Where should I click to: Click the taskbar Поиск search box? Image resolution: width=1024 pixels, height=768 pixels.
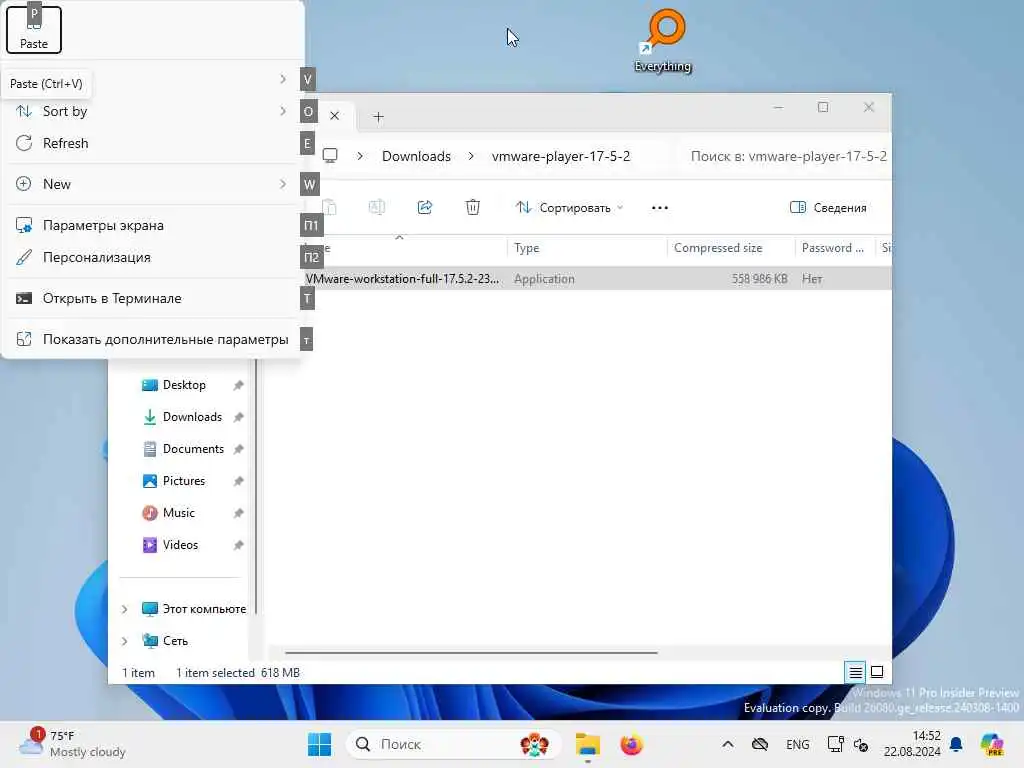453,744
